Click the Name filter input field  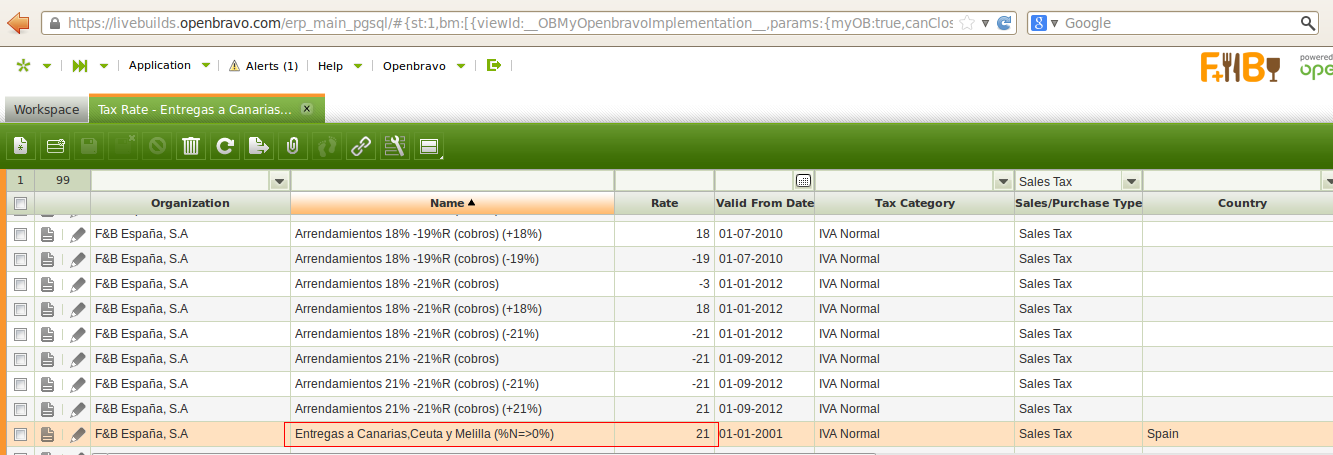click(452, 181)
